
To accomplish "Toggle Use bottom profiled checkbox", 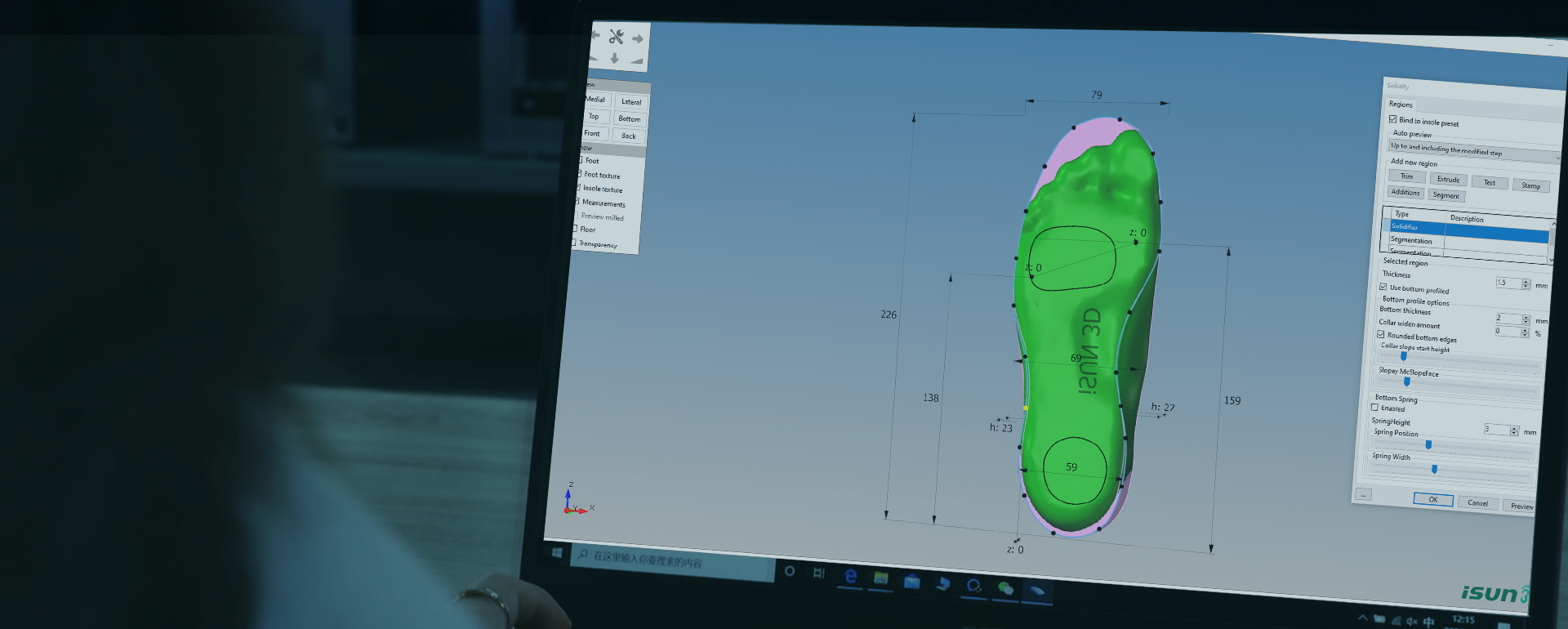I will pyautogui.click(x=1383, y=287).
